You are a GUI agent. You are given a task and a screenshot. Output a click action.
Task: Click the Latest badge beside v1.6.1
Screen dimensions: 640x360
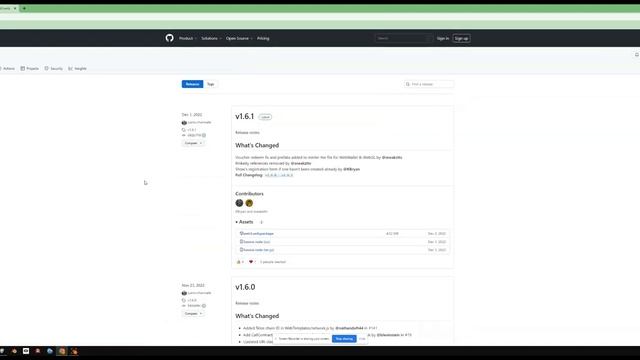click(x=265, y=117)
